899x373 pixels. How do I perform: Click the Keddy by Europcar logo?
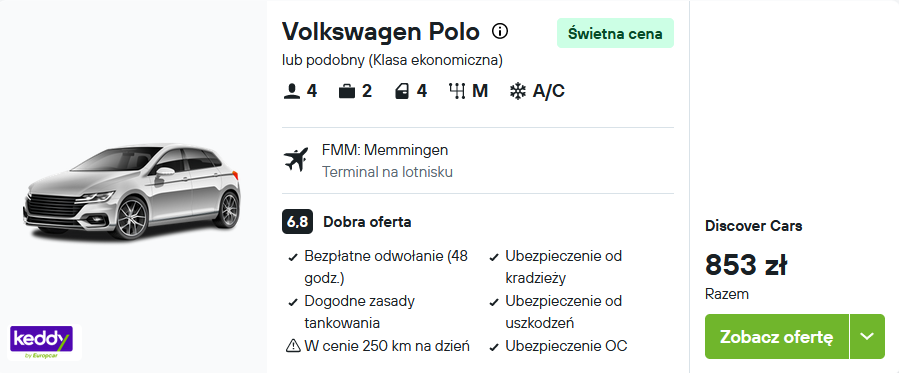click(41, 342)
